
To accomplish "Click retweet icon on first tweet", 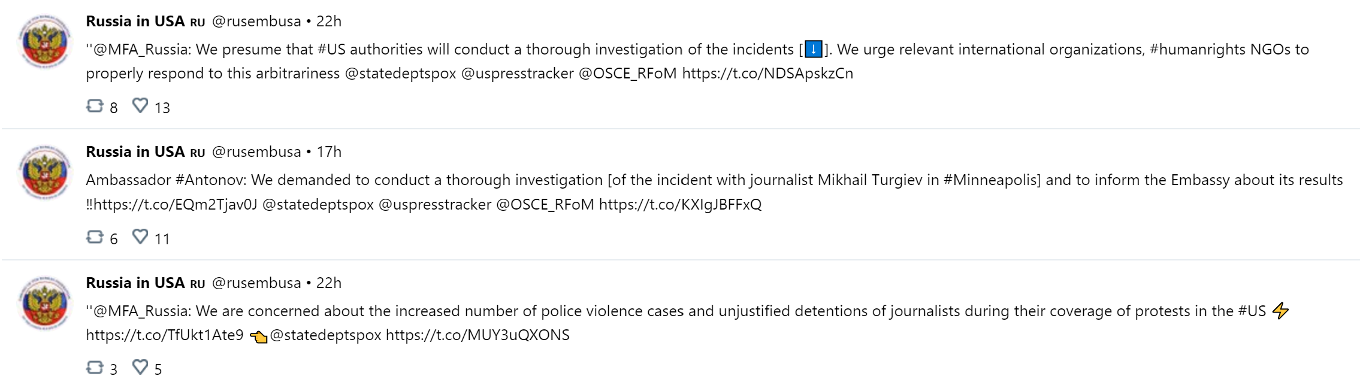I will (x=95, y=106).
